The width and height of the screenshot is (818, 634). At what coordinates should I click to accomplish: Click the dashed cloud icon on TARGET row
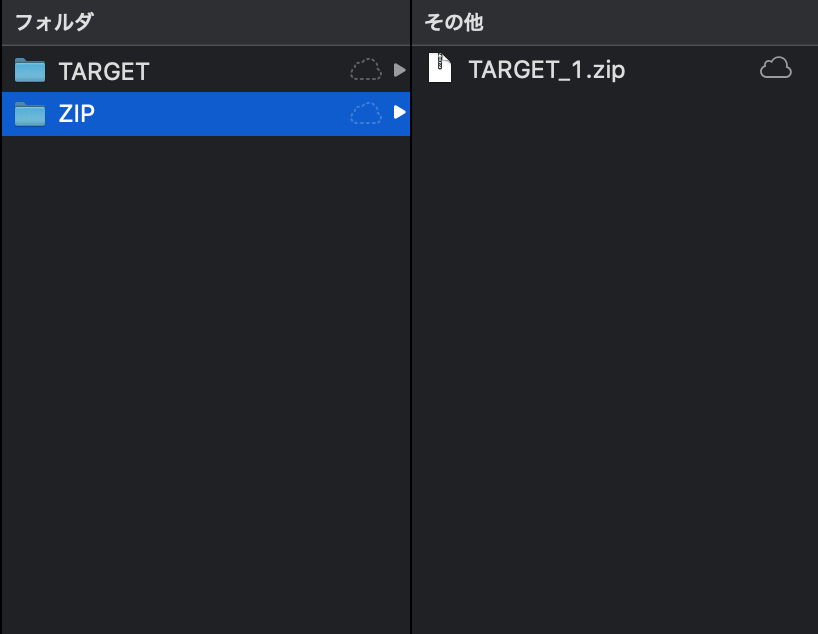pyautogui.click(x=366, y=69)
